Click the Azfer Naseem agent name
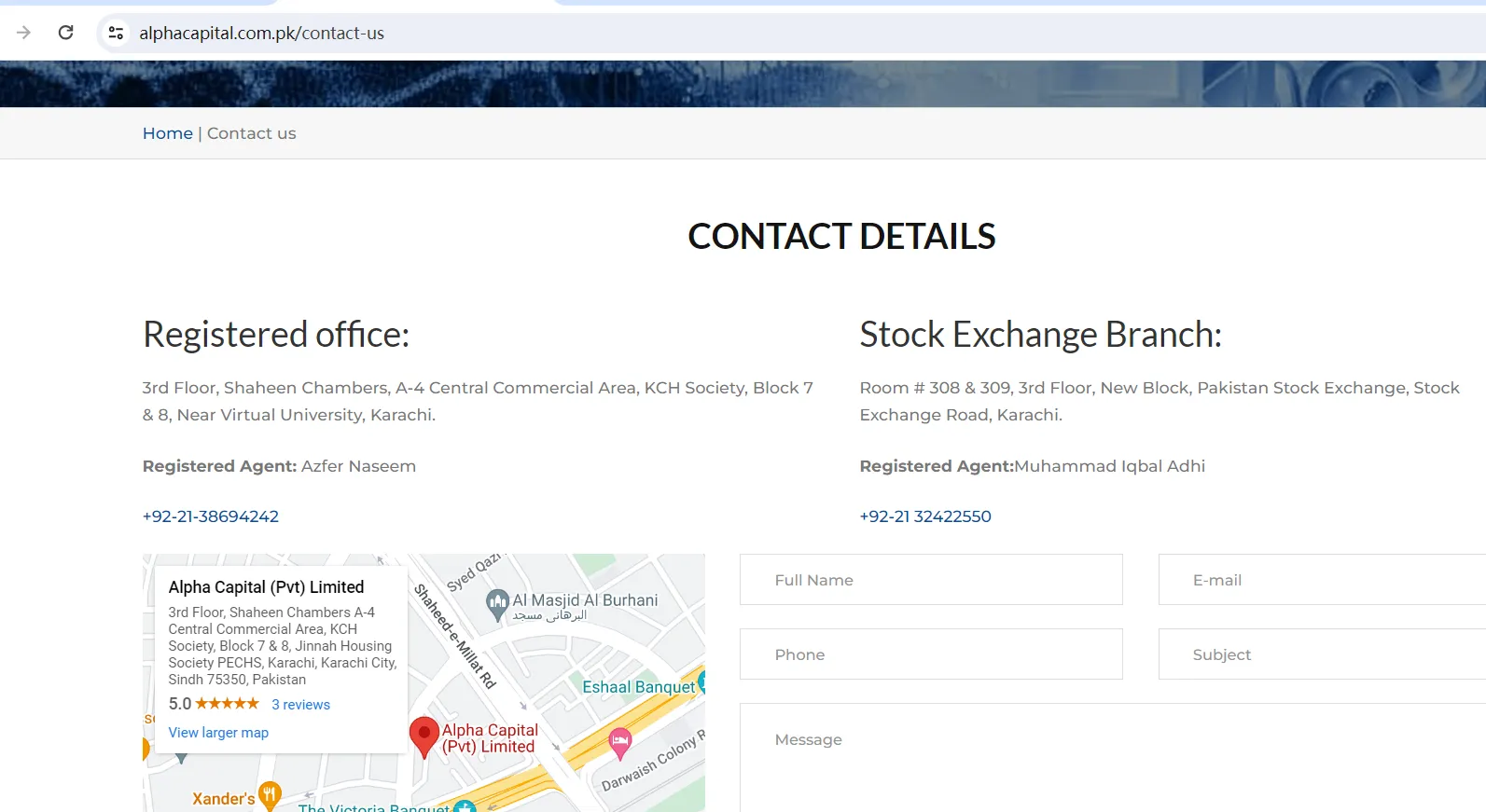This screenshot has height=812, width=1486. 358,466
